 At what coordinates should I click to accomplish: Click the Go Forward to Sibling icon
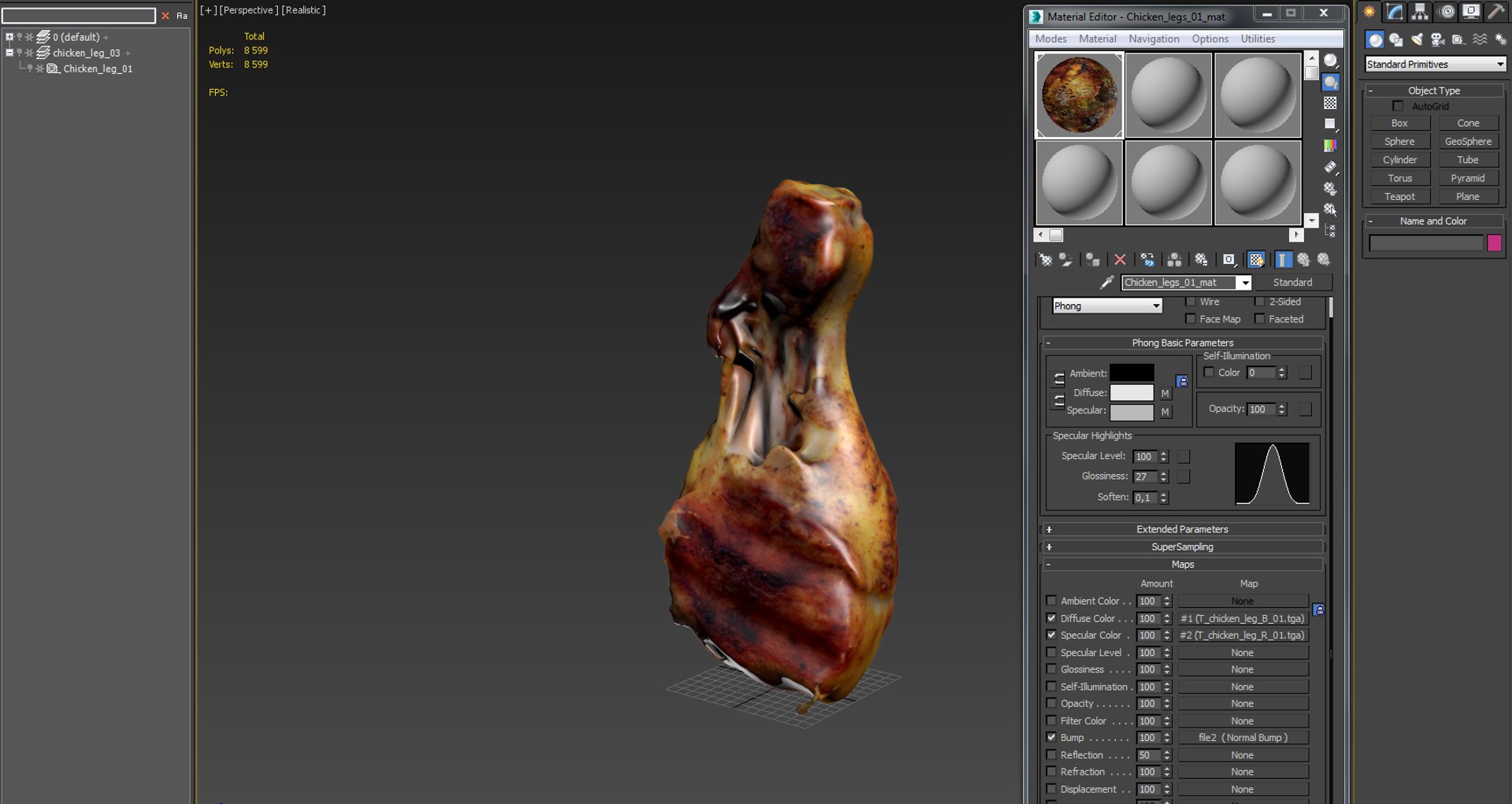tap(1324, 259)
